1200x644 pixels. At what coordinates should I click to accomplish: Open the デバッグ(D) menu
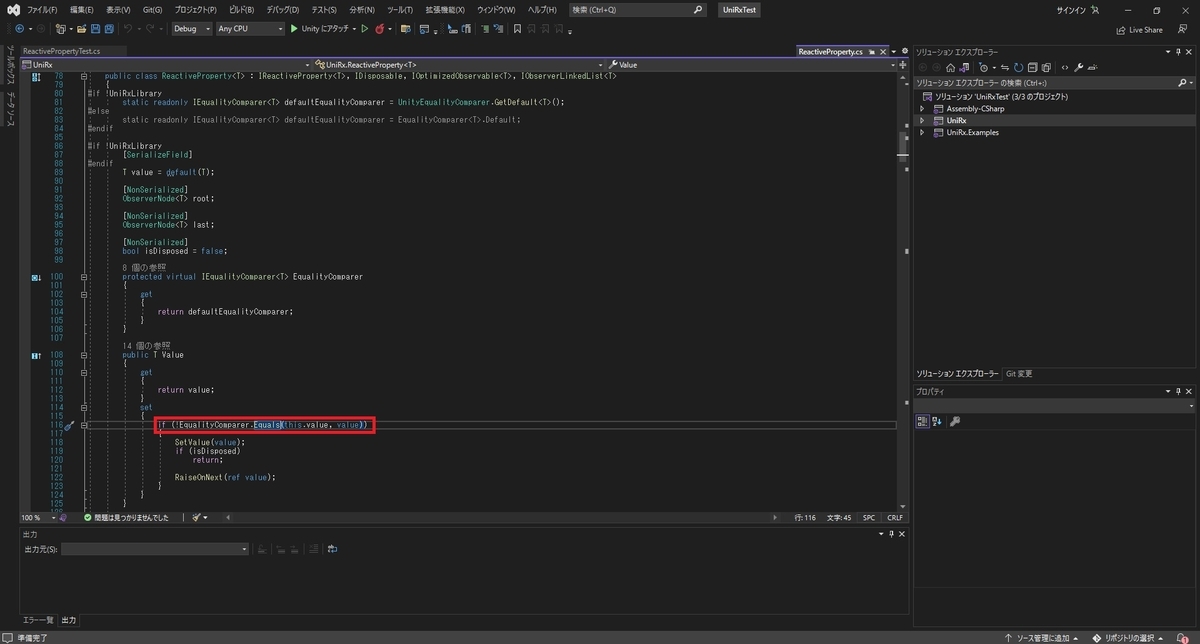(x=285, y=9)
